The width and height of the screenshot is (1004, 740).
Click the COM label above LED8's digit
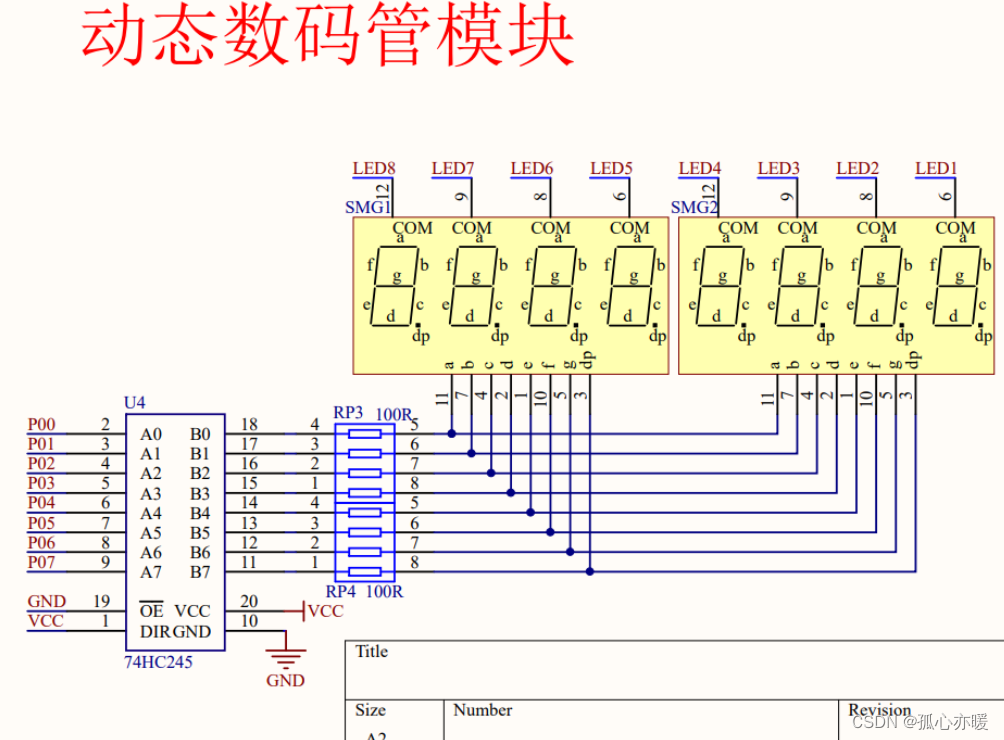412,228
